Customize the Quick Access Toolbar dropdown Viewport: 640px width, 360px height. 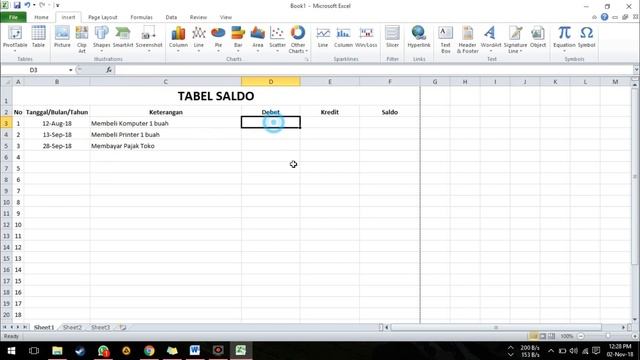pos(58,5)
